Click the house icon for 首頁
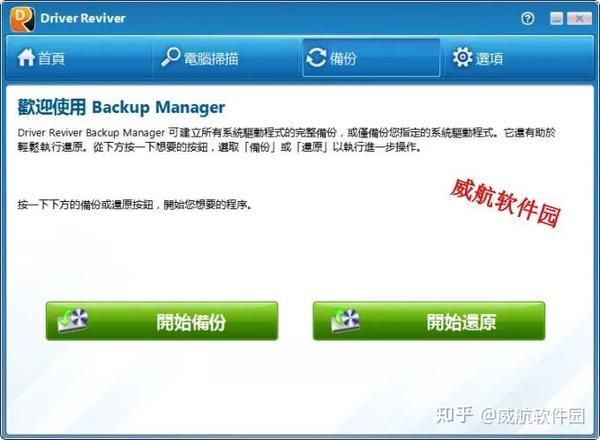600x440 pixels. pos(26,58)
